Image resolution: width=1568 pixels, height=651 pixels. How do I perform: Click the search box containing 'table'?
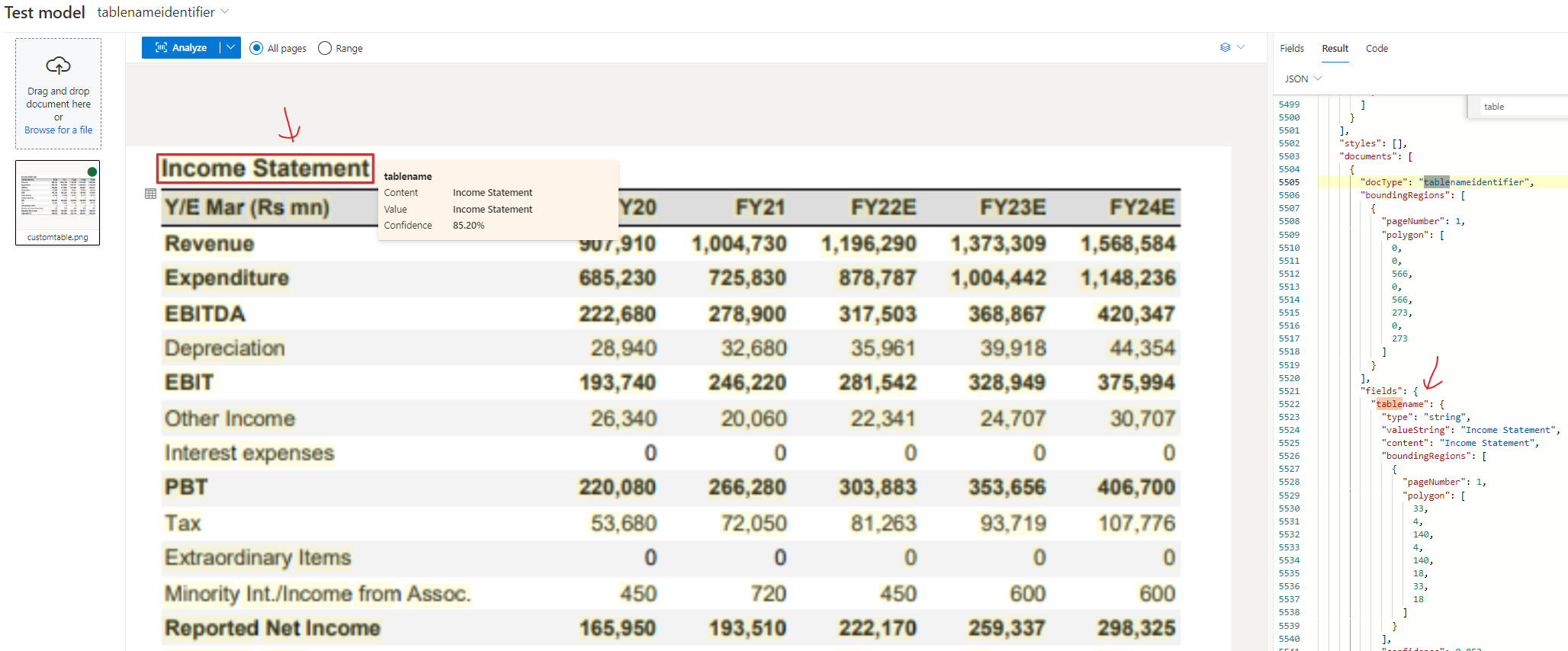coord(1521,107)
